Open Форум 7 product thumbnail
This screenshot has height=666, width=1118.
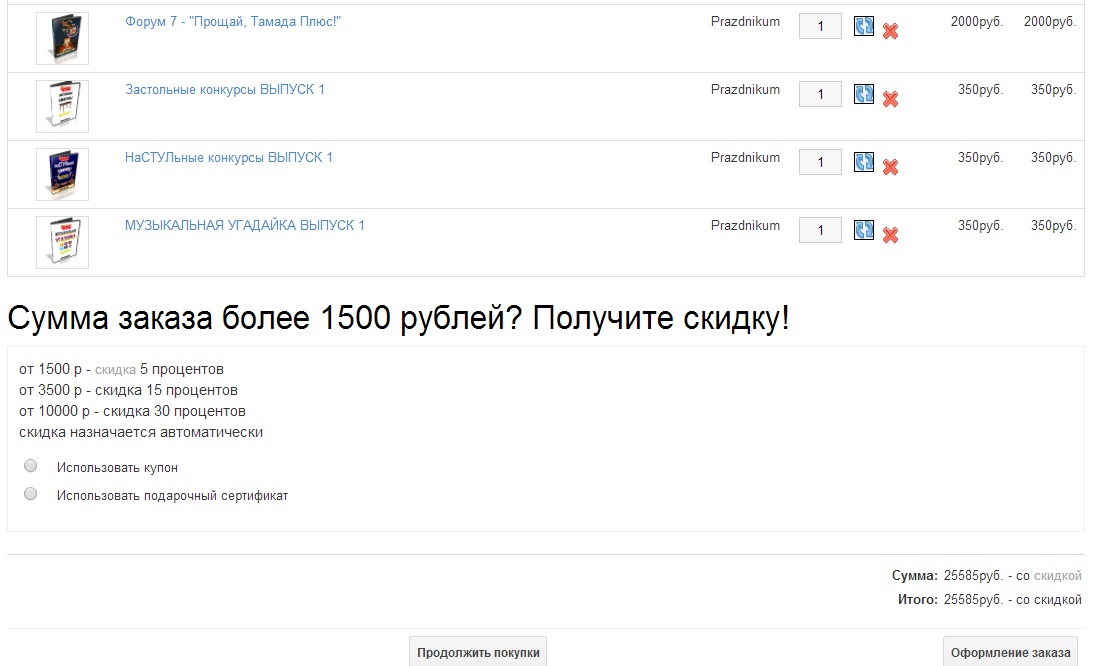(63, 39)
